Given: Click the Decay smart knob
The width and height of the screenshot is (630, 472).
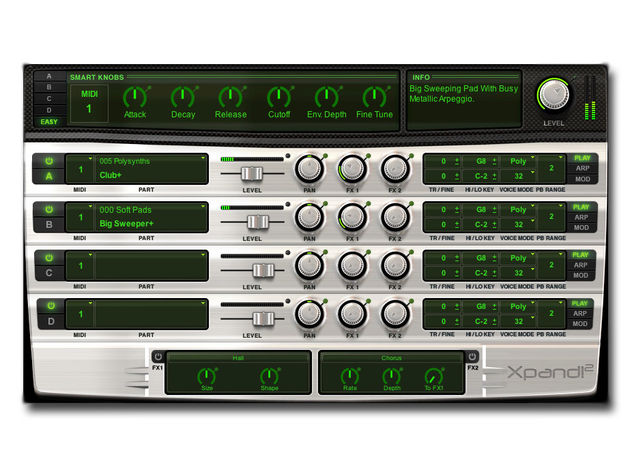Looking at the screenshot, I should click(x=183, y=97).
